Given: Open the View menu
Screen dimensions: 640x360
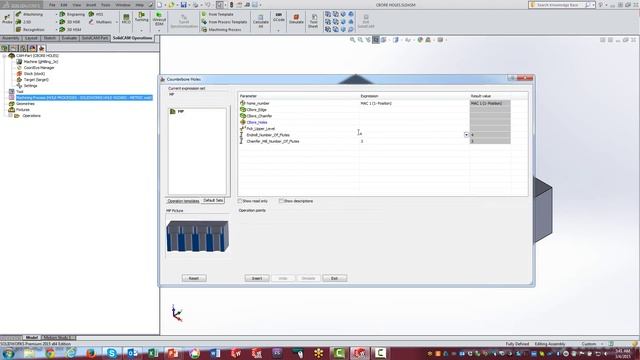Looking at the screenshot, I should [x=77, y=5].
